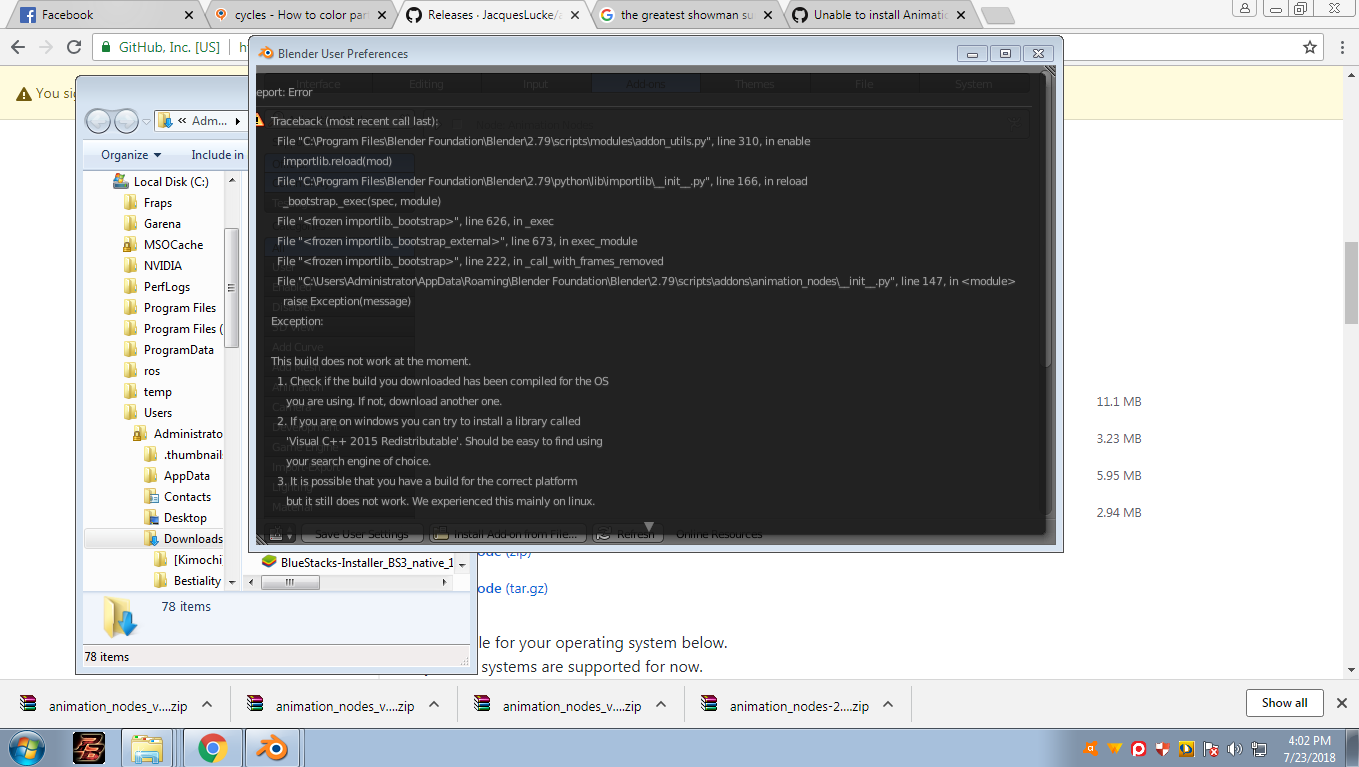Close the Releases - JacquesLucke tab
This screenshot has width=1359, height=767.
[x=574, y=15]
